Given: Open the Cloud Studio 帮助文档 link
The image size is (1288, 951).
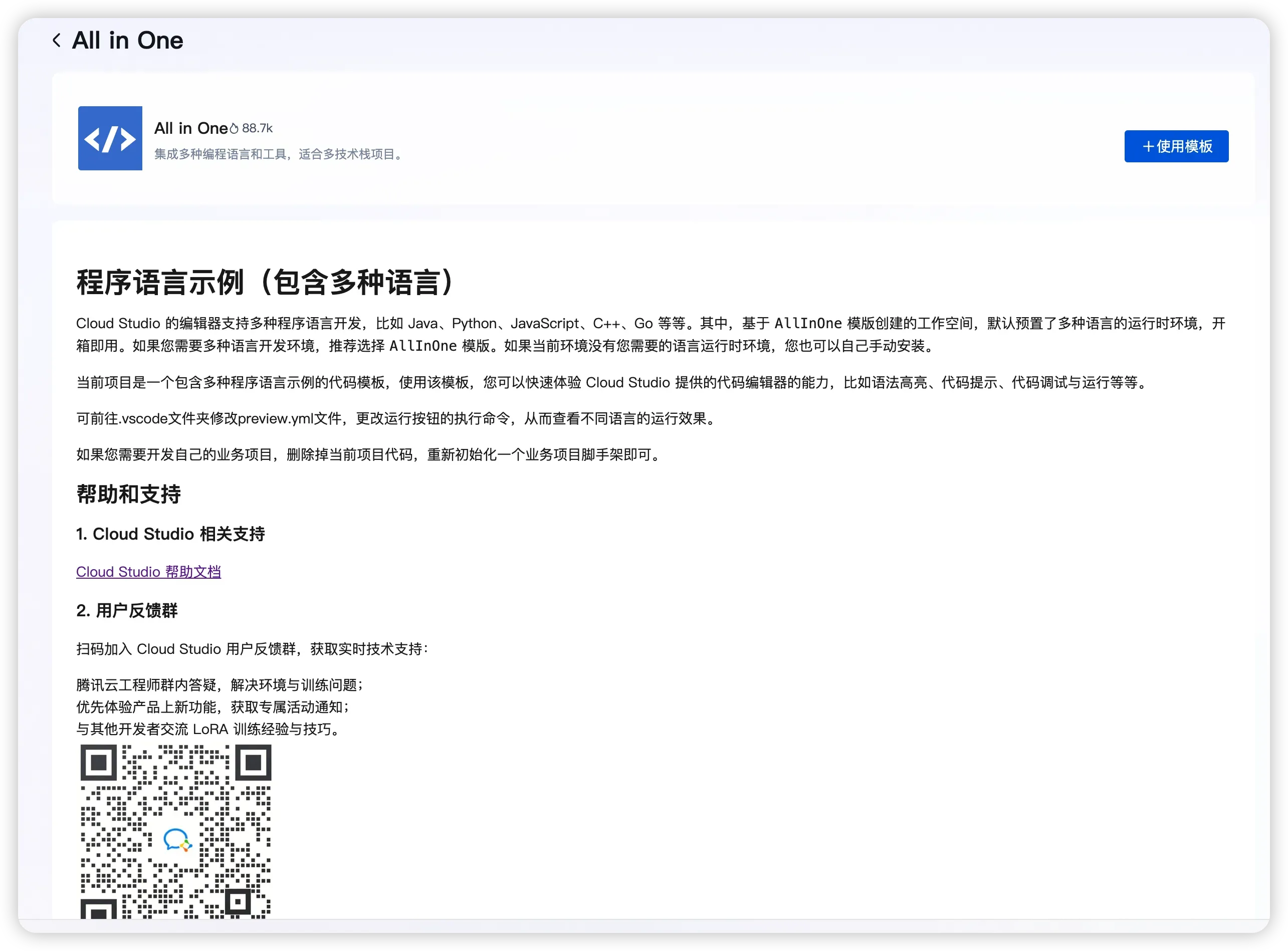Looking at the screenshot, I should (x=148, y=572).
